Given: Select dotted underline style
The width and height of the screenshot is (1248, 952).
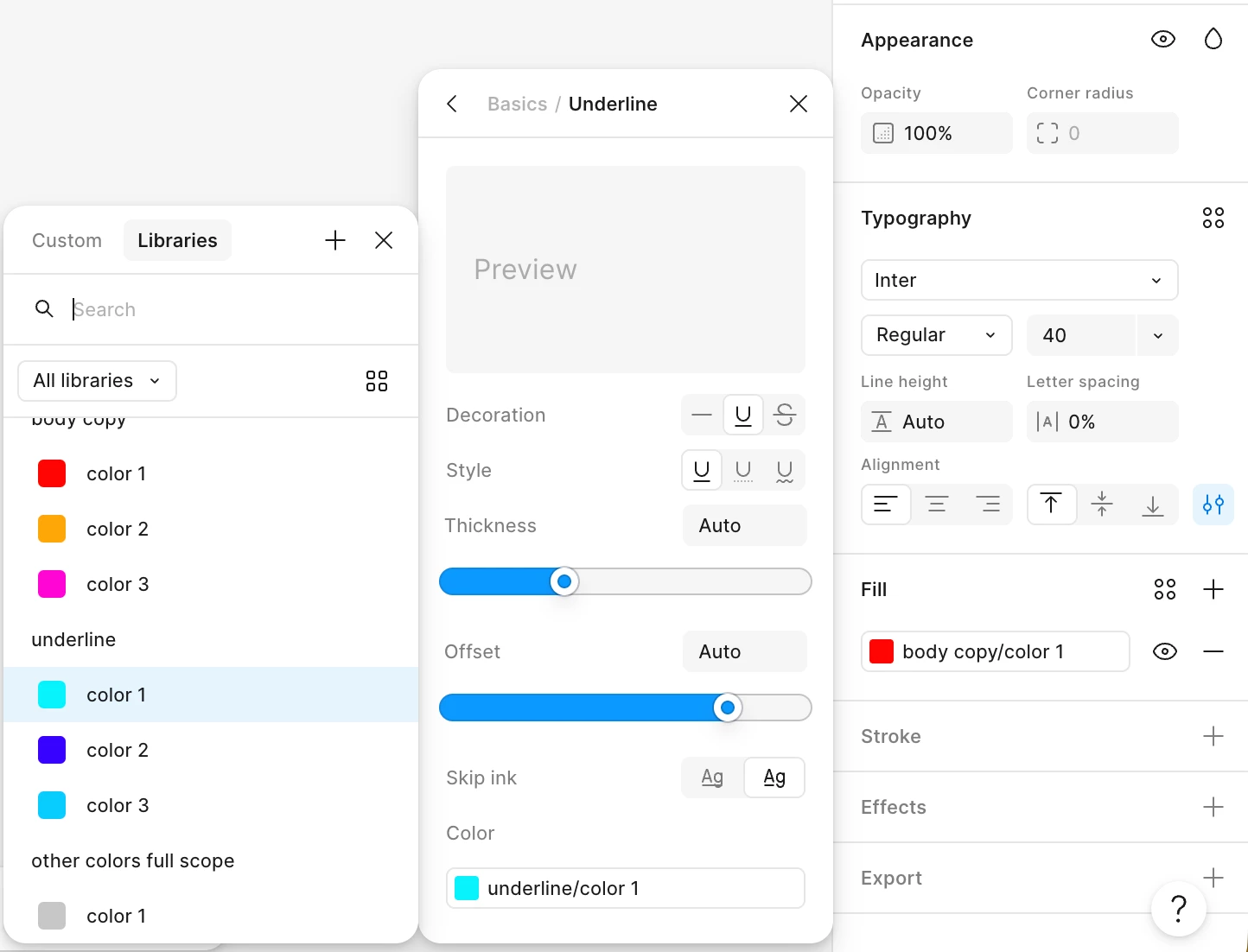Looking at the screenshot, I should (x=743, y=470).
